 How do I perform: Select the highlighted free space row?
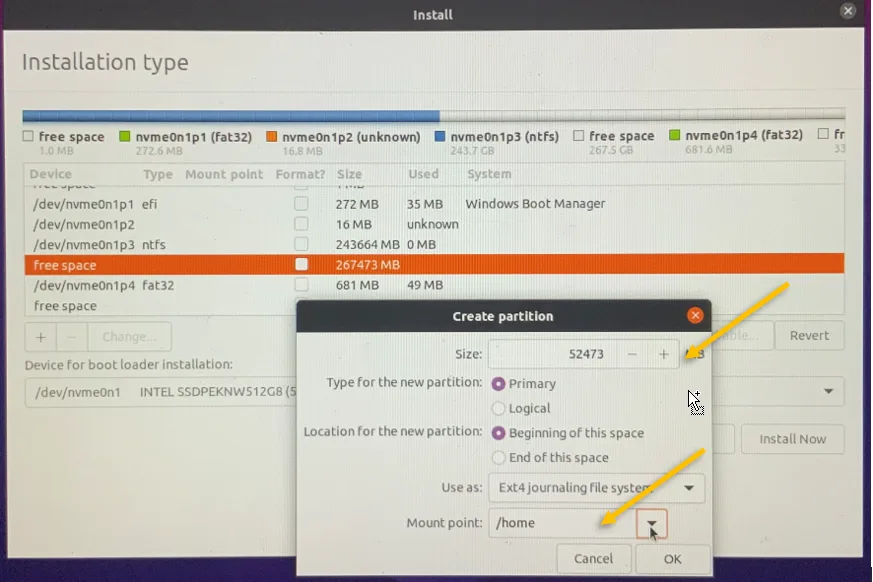[434, 265]
